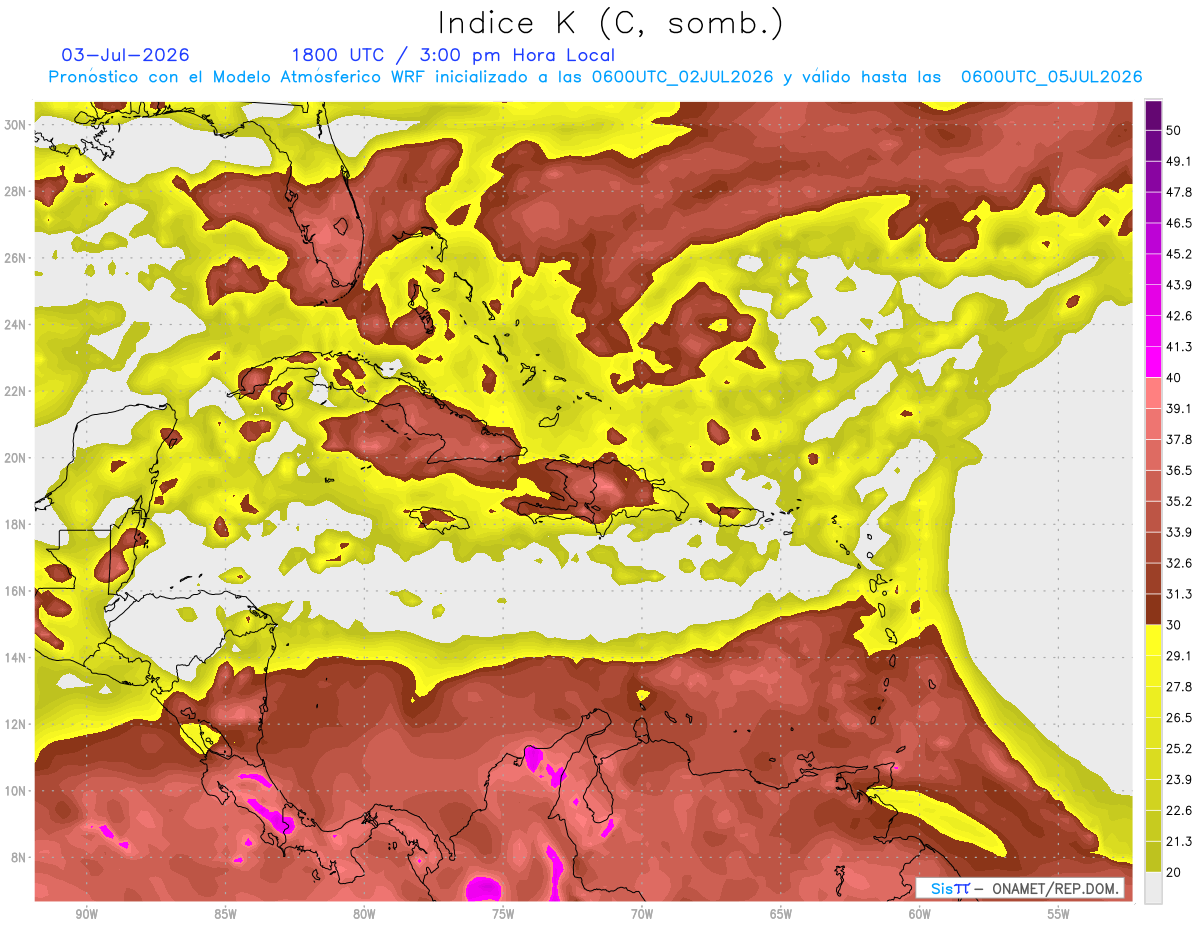Click the latitude label "26N"
Viewport: 1200px width, 927px height.
(x=15, y=258)
